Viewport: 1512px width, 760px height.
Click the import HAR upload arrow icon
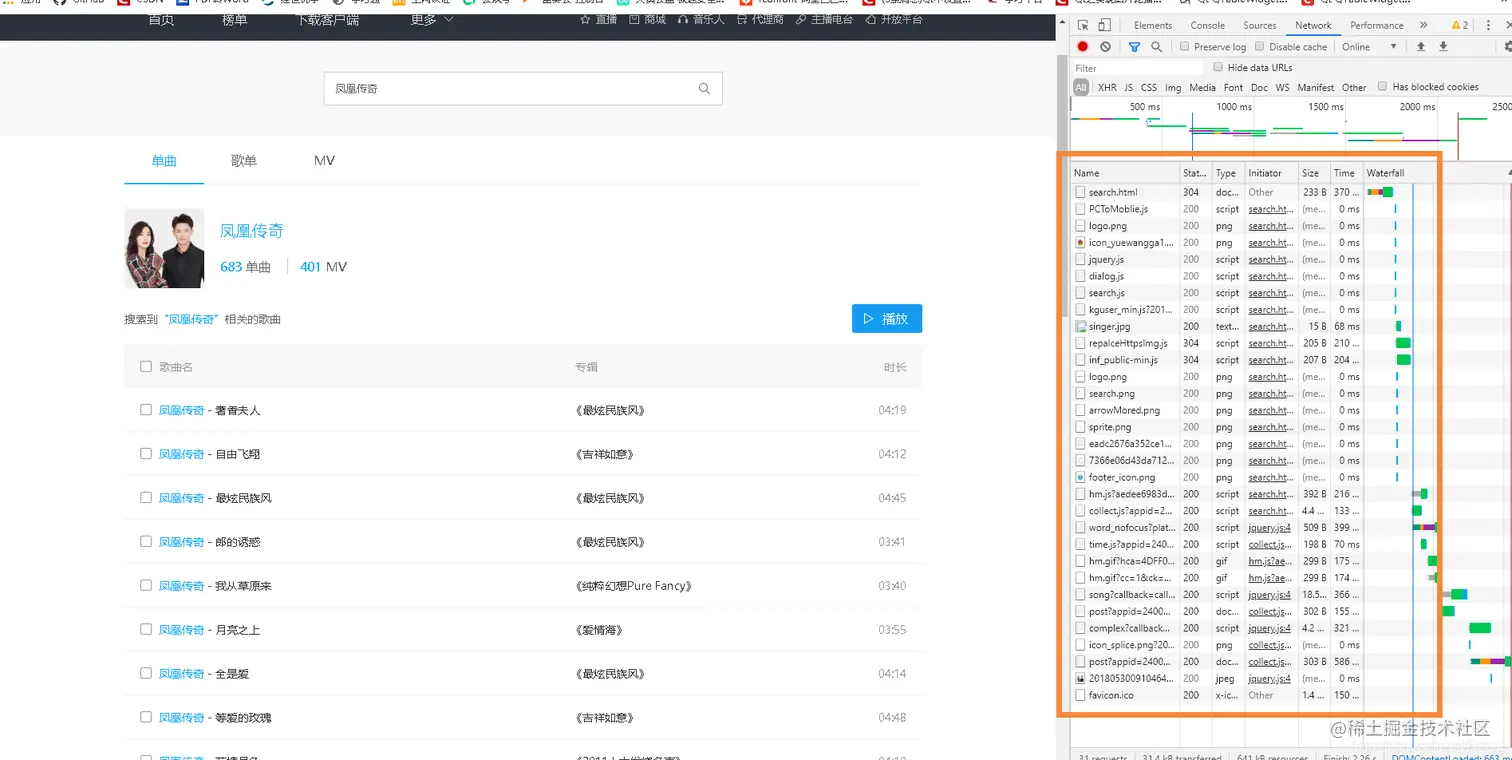click(x=1421, y=47)
